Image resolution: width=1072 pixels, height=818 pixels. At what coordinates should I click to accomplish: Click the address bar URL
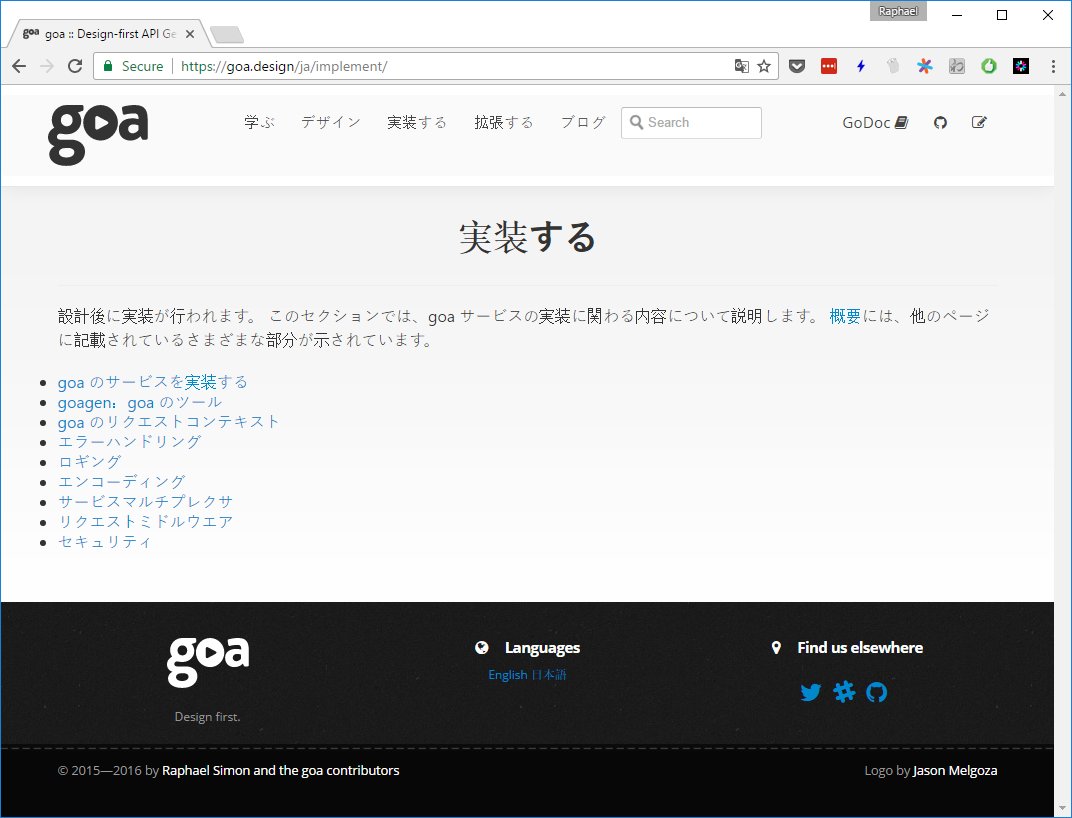tap(284, 66)
